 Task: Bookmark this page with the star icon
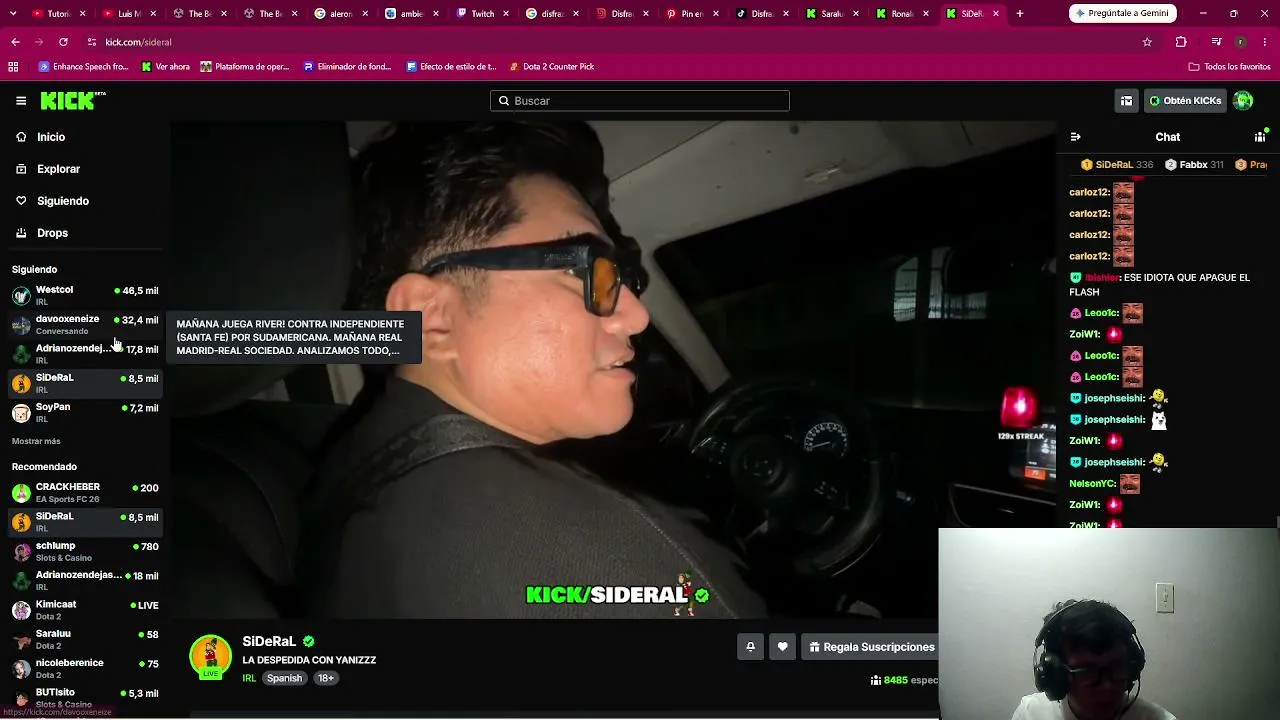click(x=1147, y=42)
